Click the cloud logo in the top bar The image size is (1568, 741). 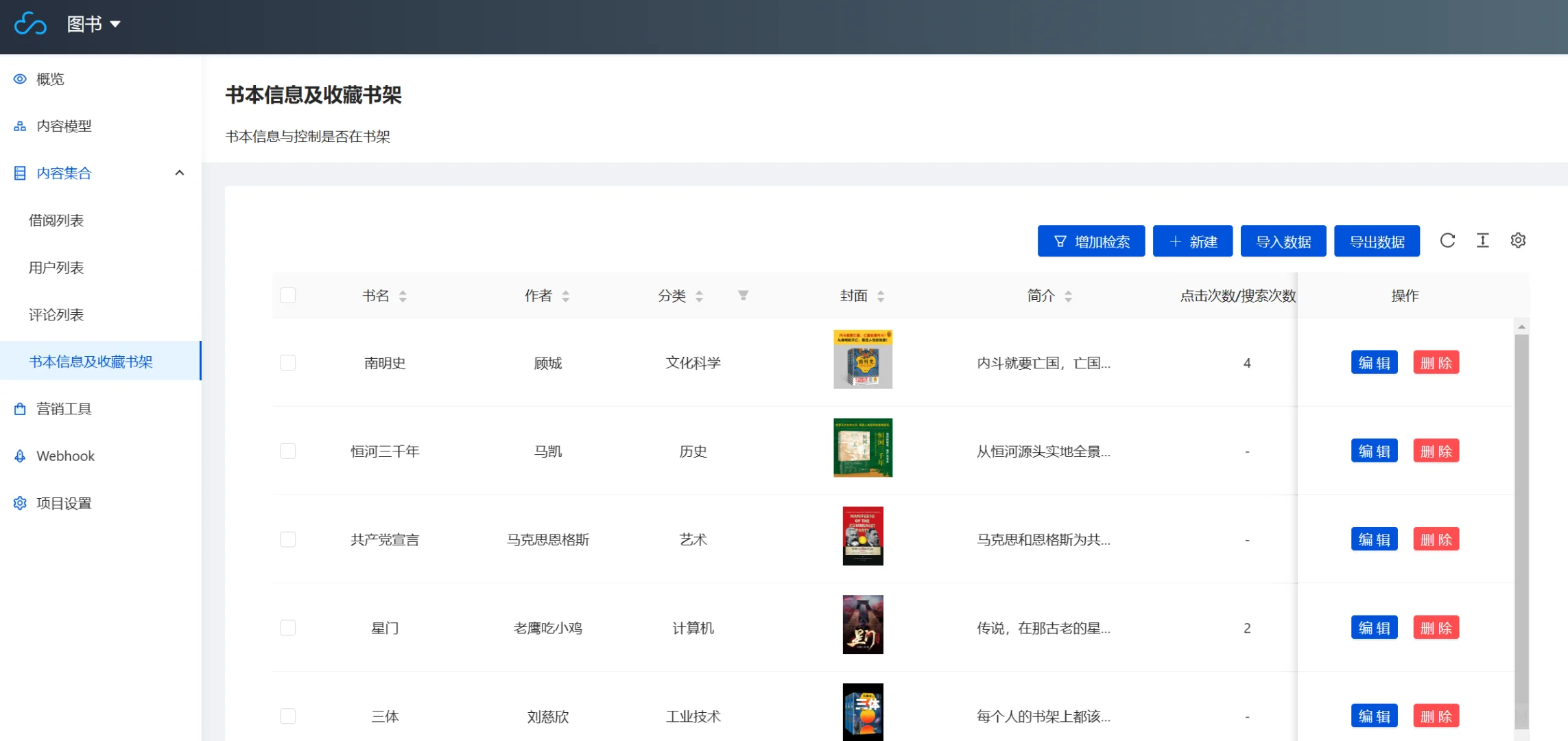[x=30, y=24]
